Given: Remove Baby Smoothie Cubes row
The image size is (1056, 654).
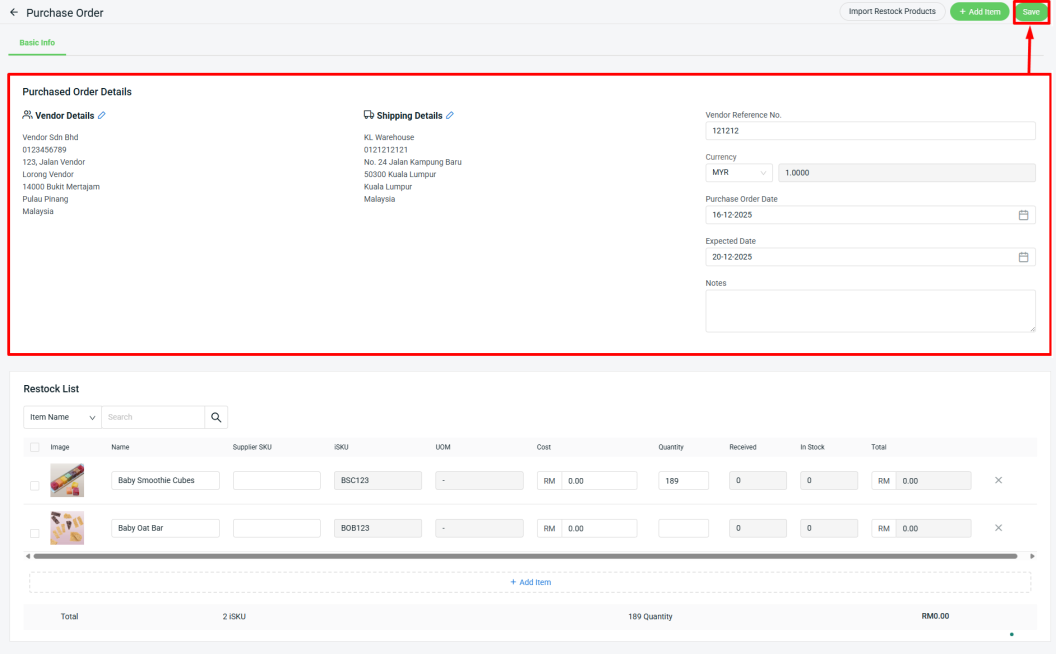Looking at the screenshot, I should pos(998,481).
